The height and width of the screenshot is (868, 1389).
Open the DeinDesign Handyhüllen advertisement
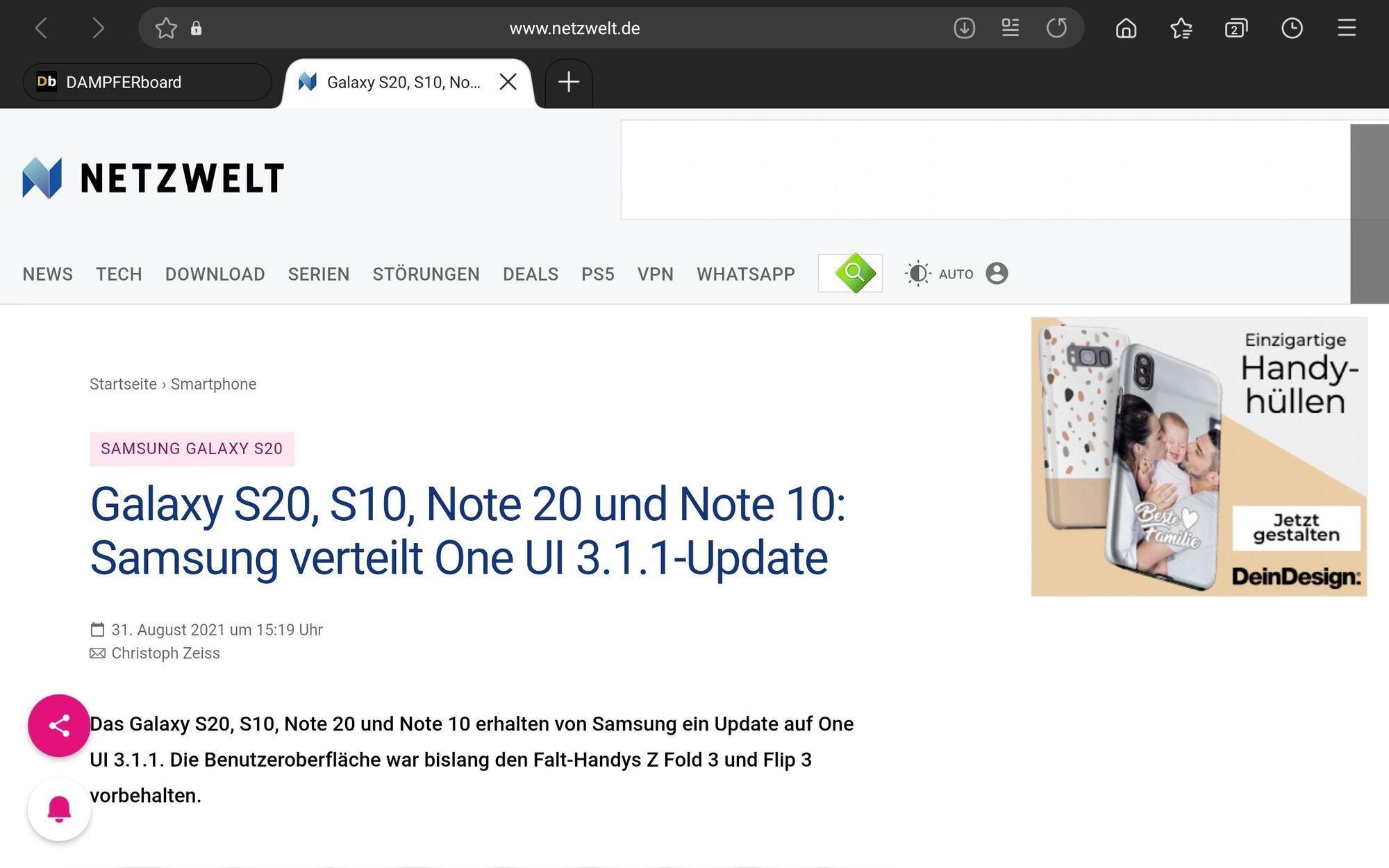[x=1199, y=457]
